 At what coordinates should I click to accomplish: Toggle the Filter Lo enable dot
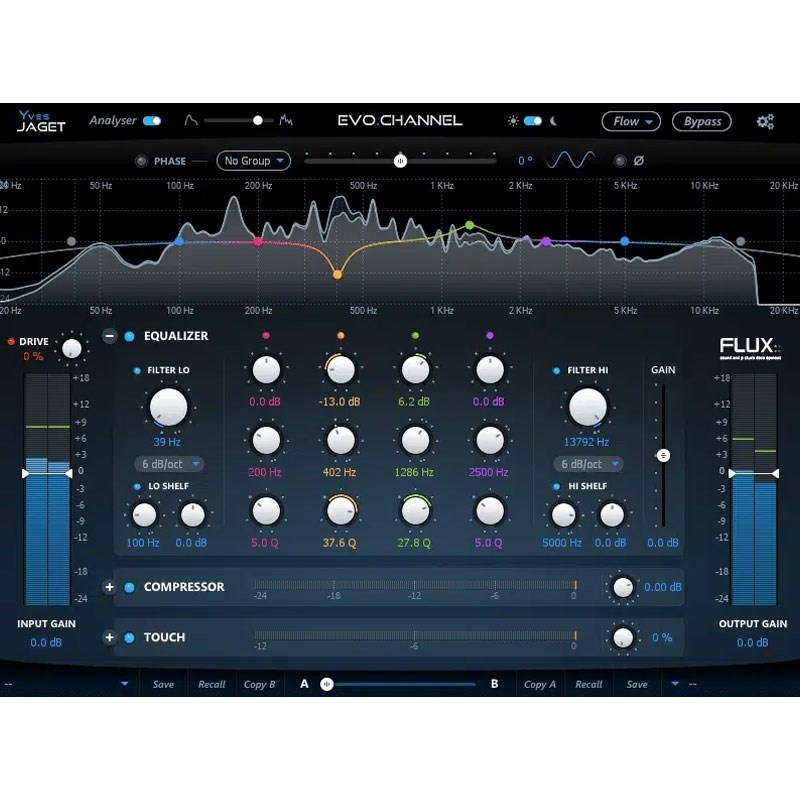coord(137,371)
